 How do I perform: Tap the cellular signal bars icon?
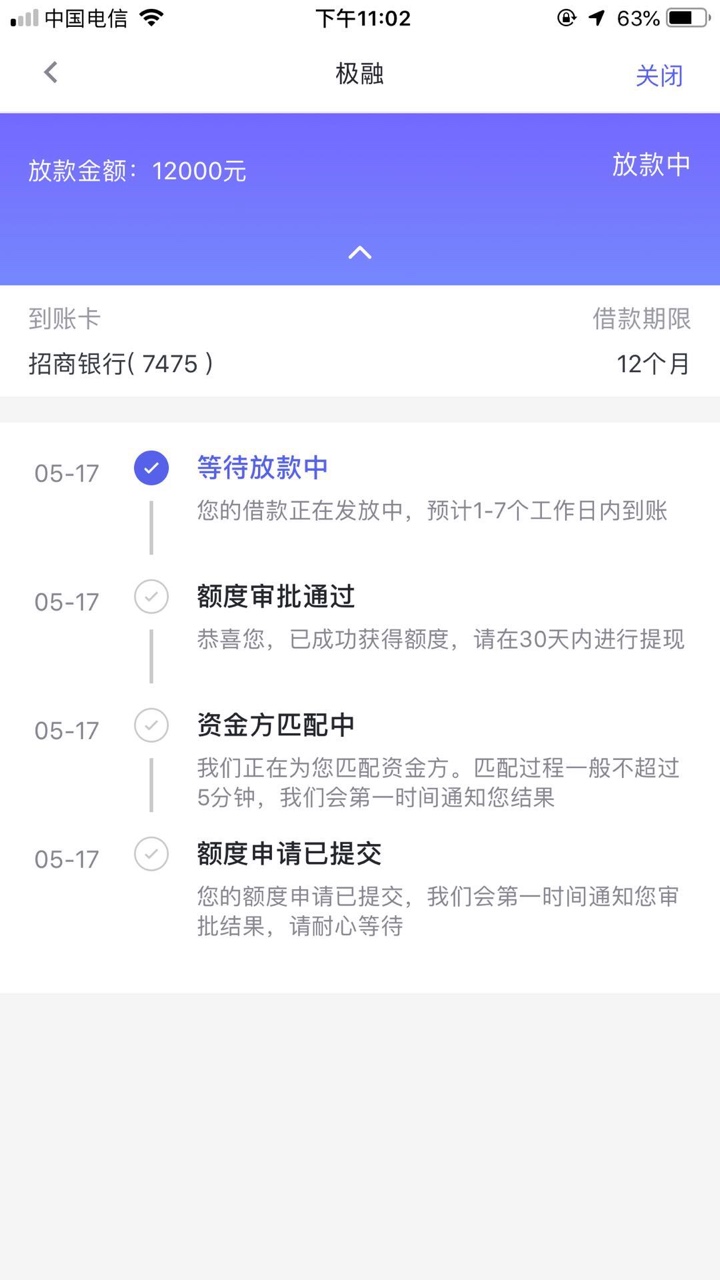point(24,18)
